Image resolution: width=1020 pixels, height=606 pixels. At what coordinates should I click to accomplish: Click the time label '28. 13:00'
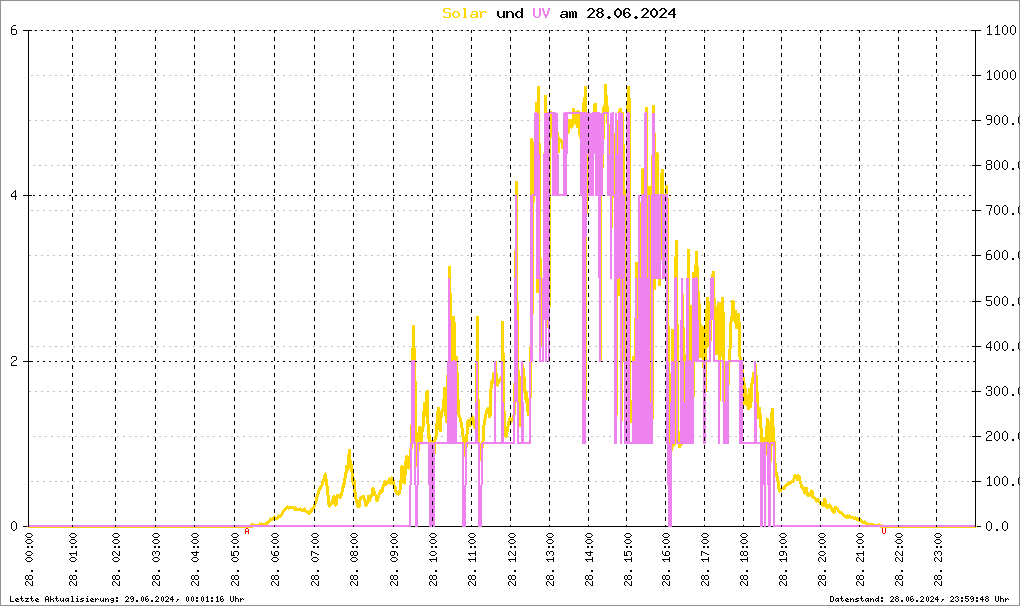coord(550,560)
